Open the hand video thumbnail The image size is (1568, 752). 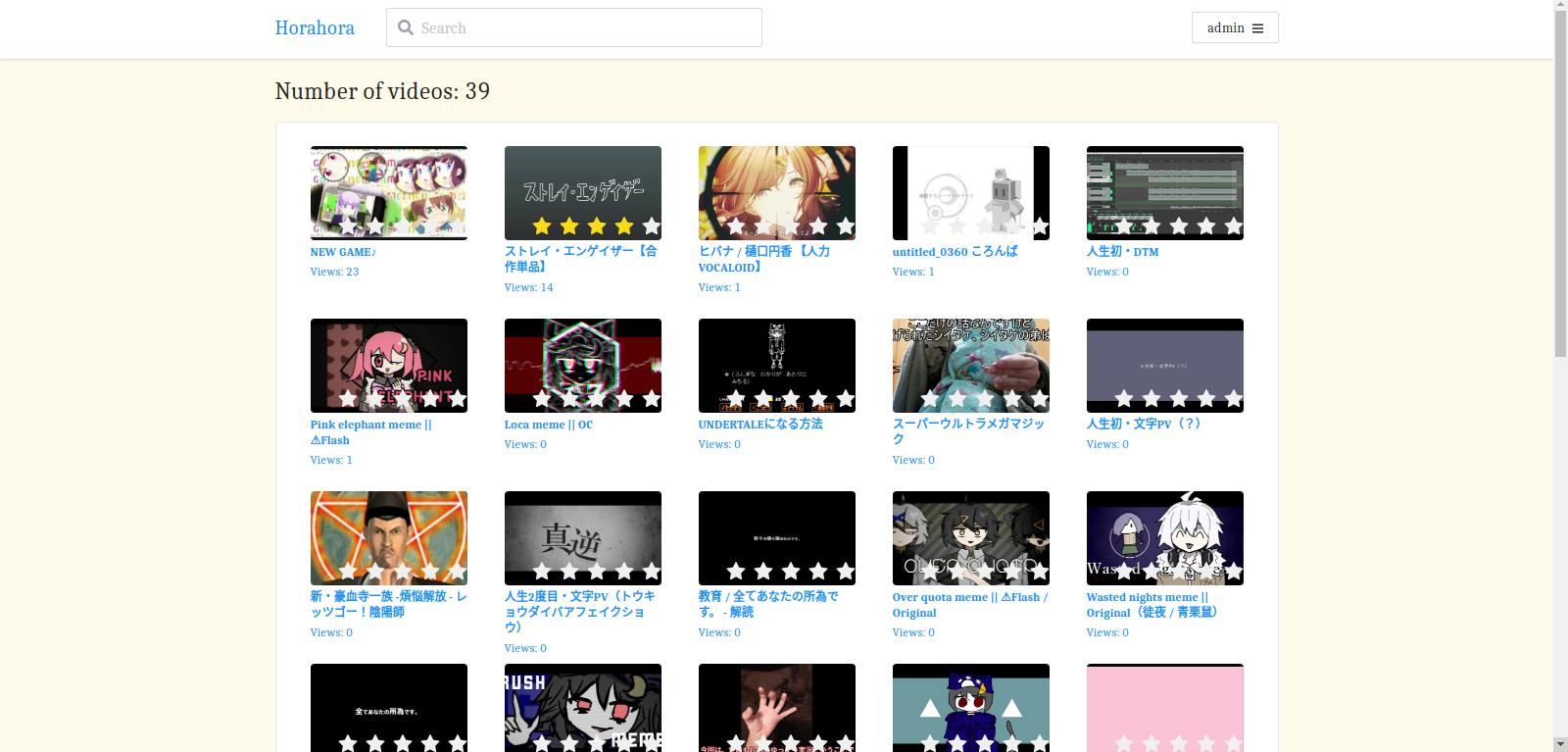coord(777,708)
